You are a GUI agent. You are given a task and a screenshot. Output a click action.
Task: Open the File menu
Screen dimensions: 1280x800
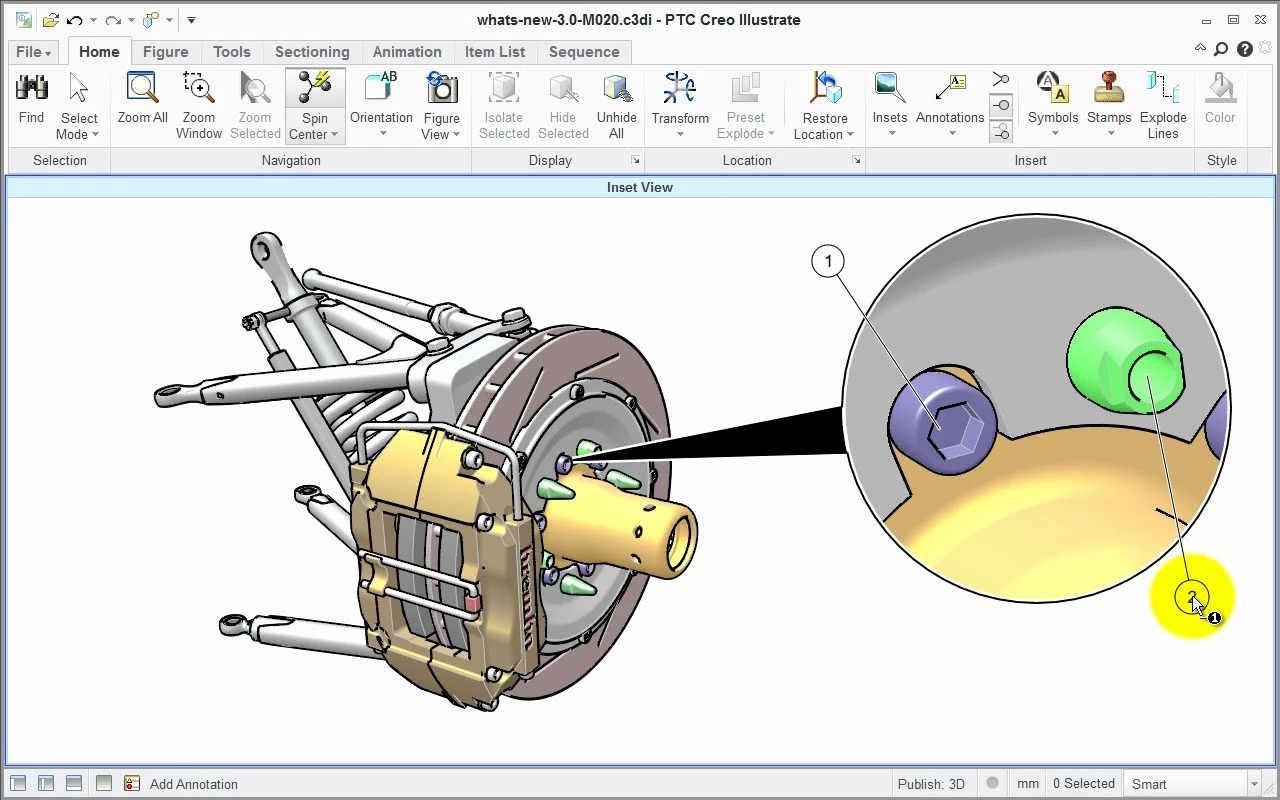(33, 52)
